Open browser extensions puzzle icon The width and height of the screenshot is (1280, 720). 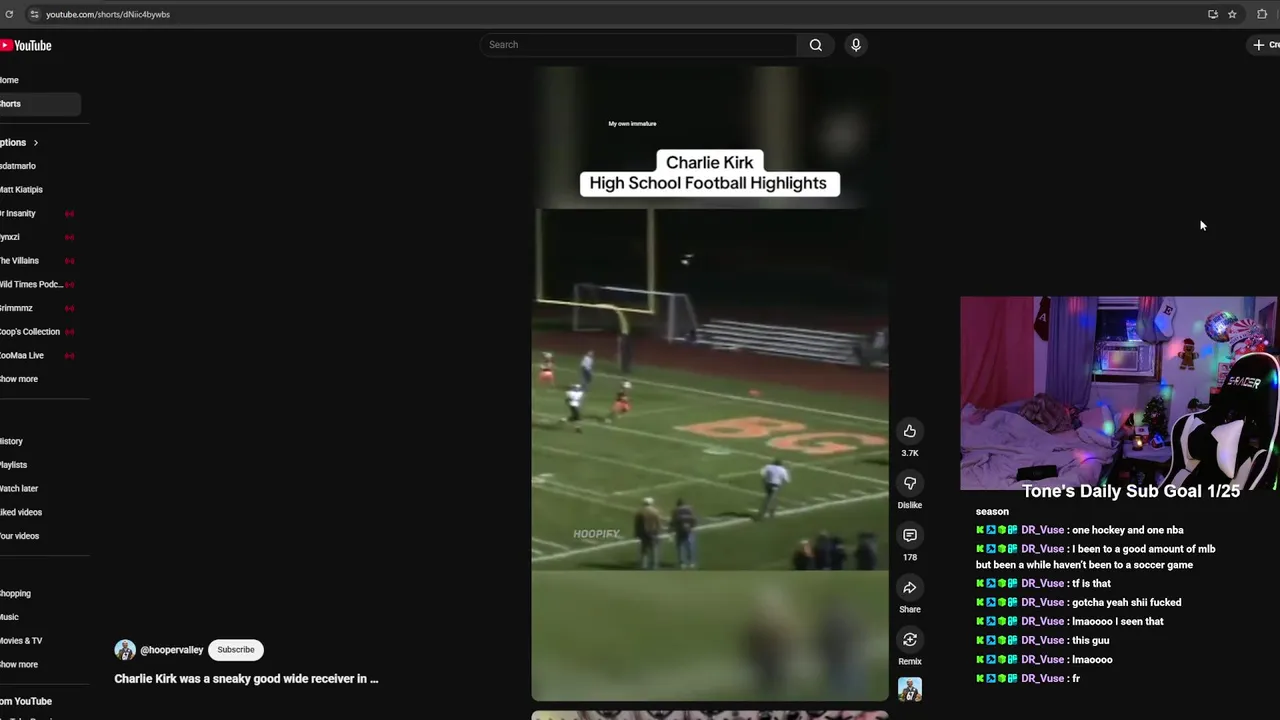(1262, 14)
